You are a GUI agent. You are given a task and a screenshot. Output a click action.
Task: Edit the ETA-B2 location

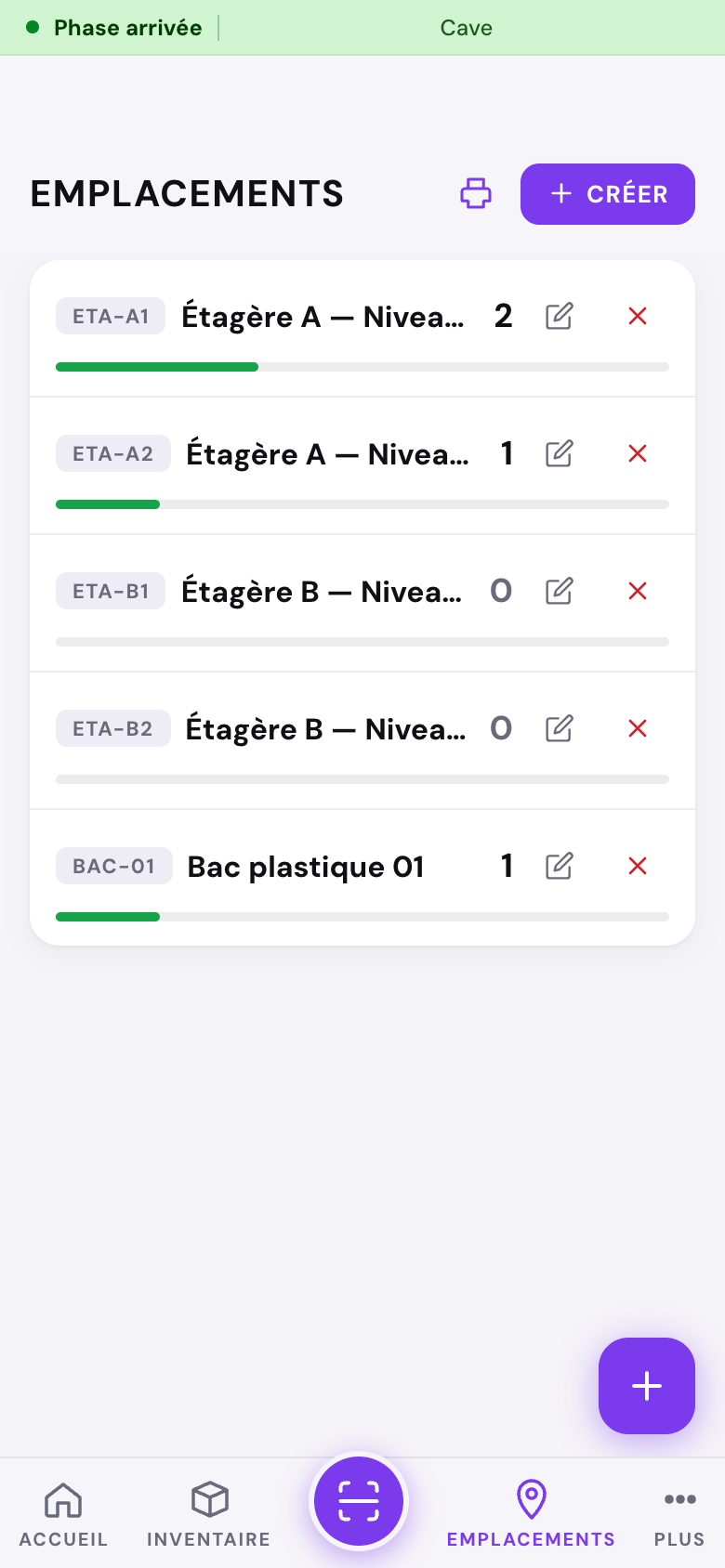(559, 728)
